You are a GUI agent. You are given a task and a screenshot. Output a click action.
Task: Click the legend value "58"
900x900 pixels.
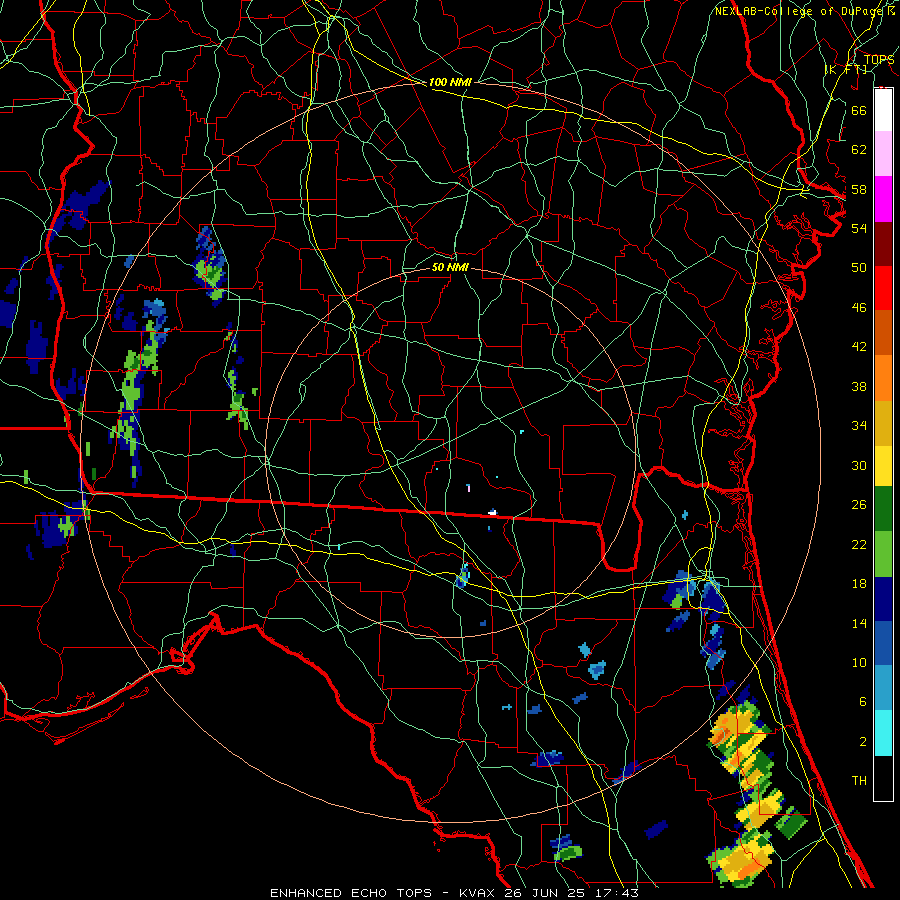pyautogui.click(x=859, y=189)
